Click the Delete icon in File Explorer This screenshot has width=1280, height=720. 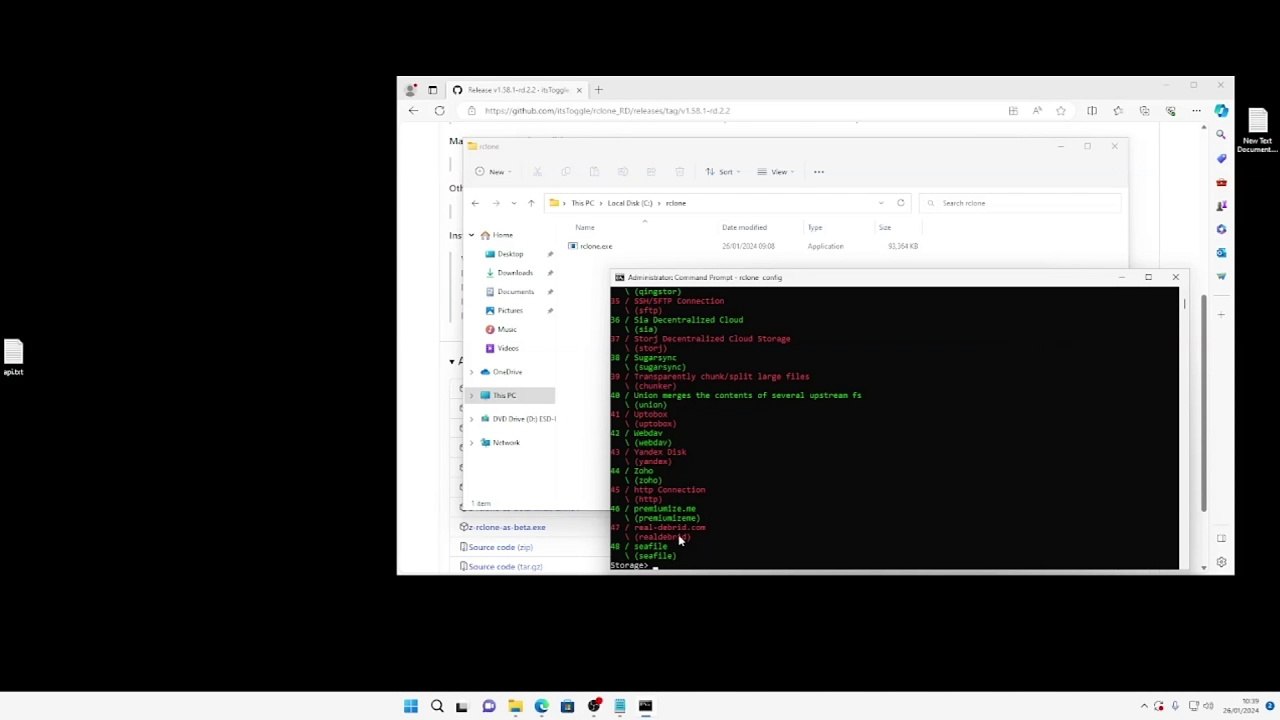click(679, 172)
